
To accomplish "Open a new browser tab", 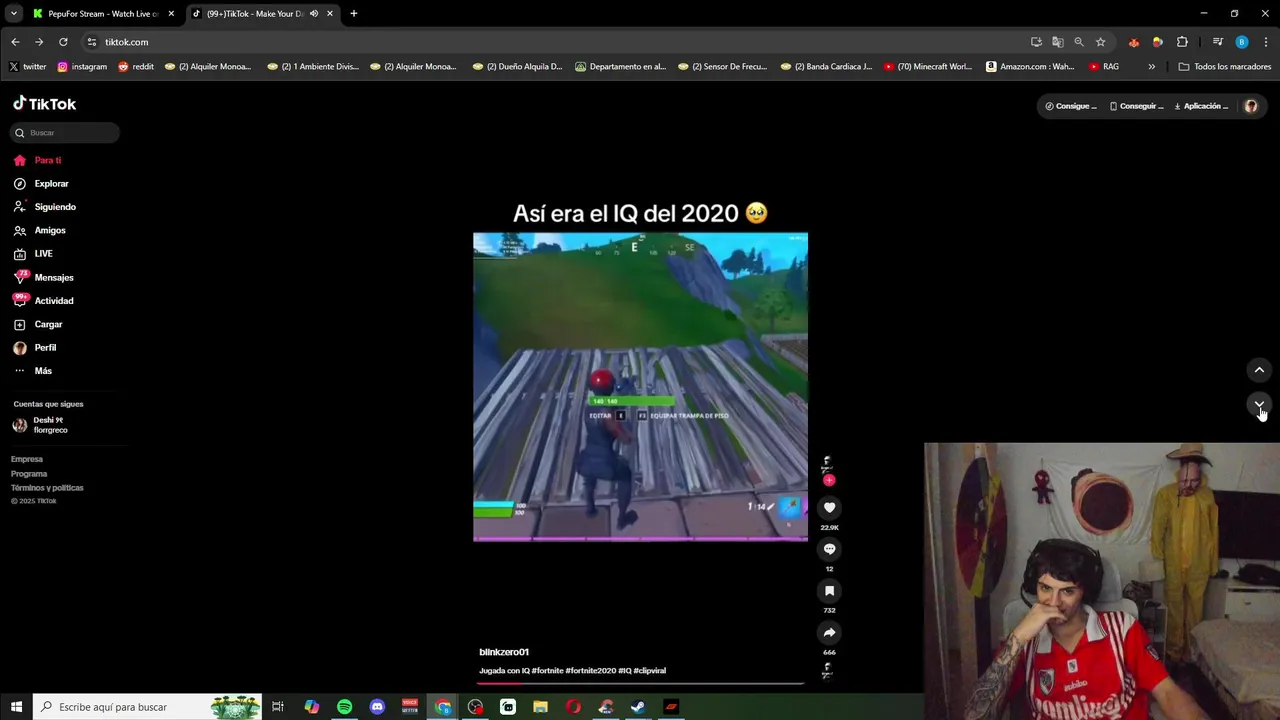I will click(353, 14).
